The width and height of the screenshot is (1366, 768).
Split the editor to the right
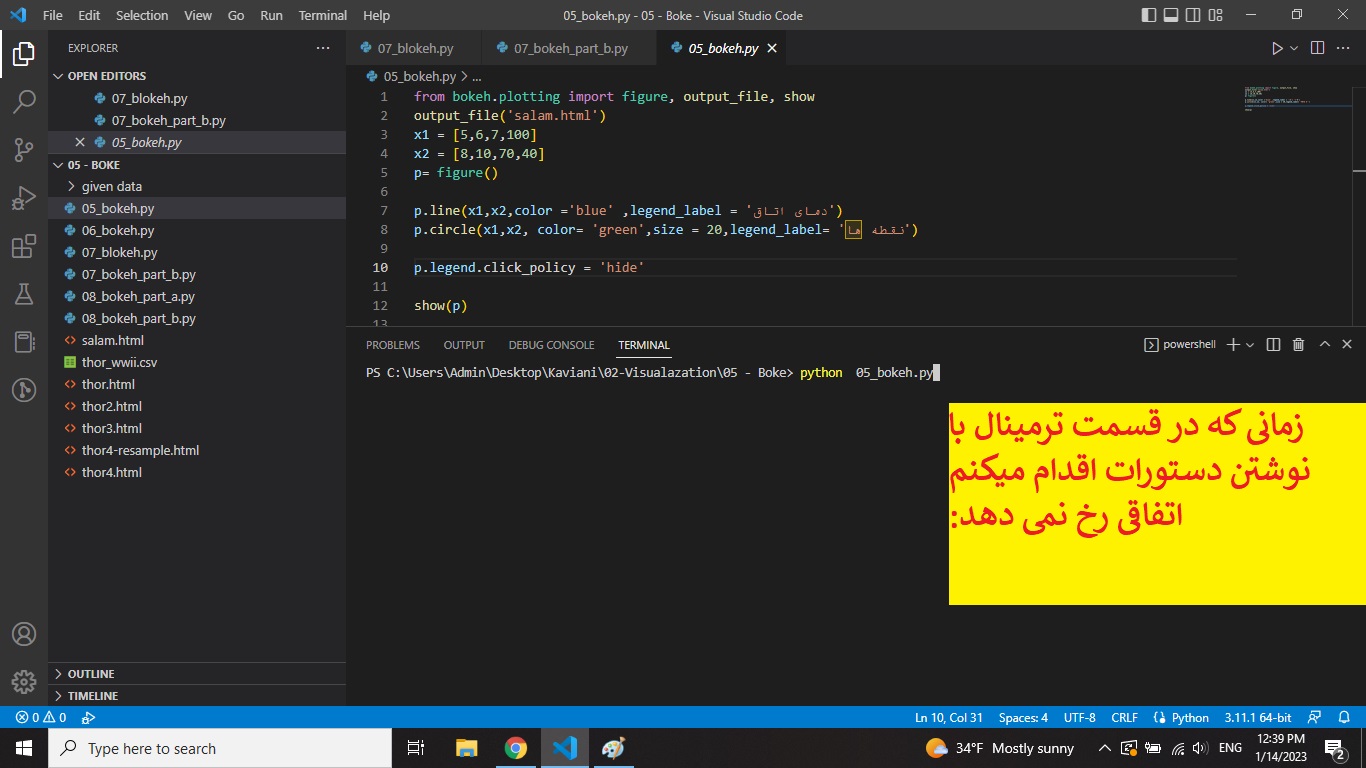[1317, 48]
